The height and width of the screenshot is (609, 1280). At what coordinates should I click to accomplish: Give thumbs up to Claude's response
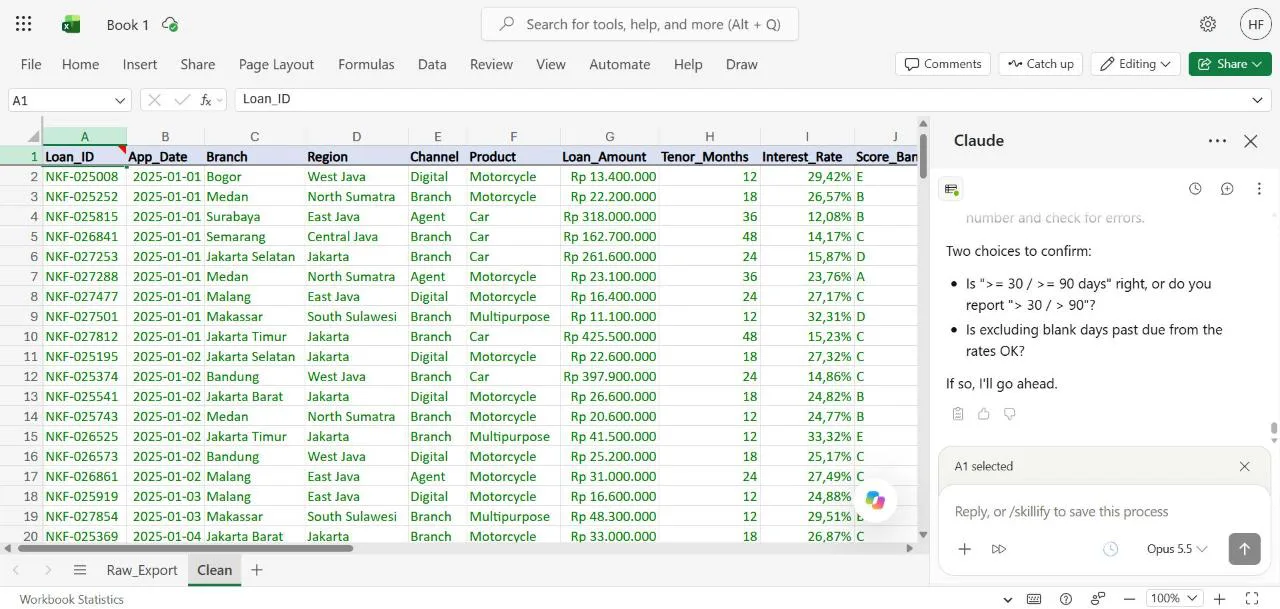tap(984, 414)
